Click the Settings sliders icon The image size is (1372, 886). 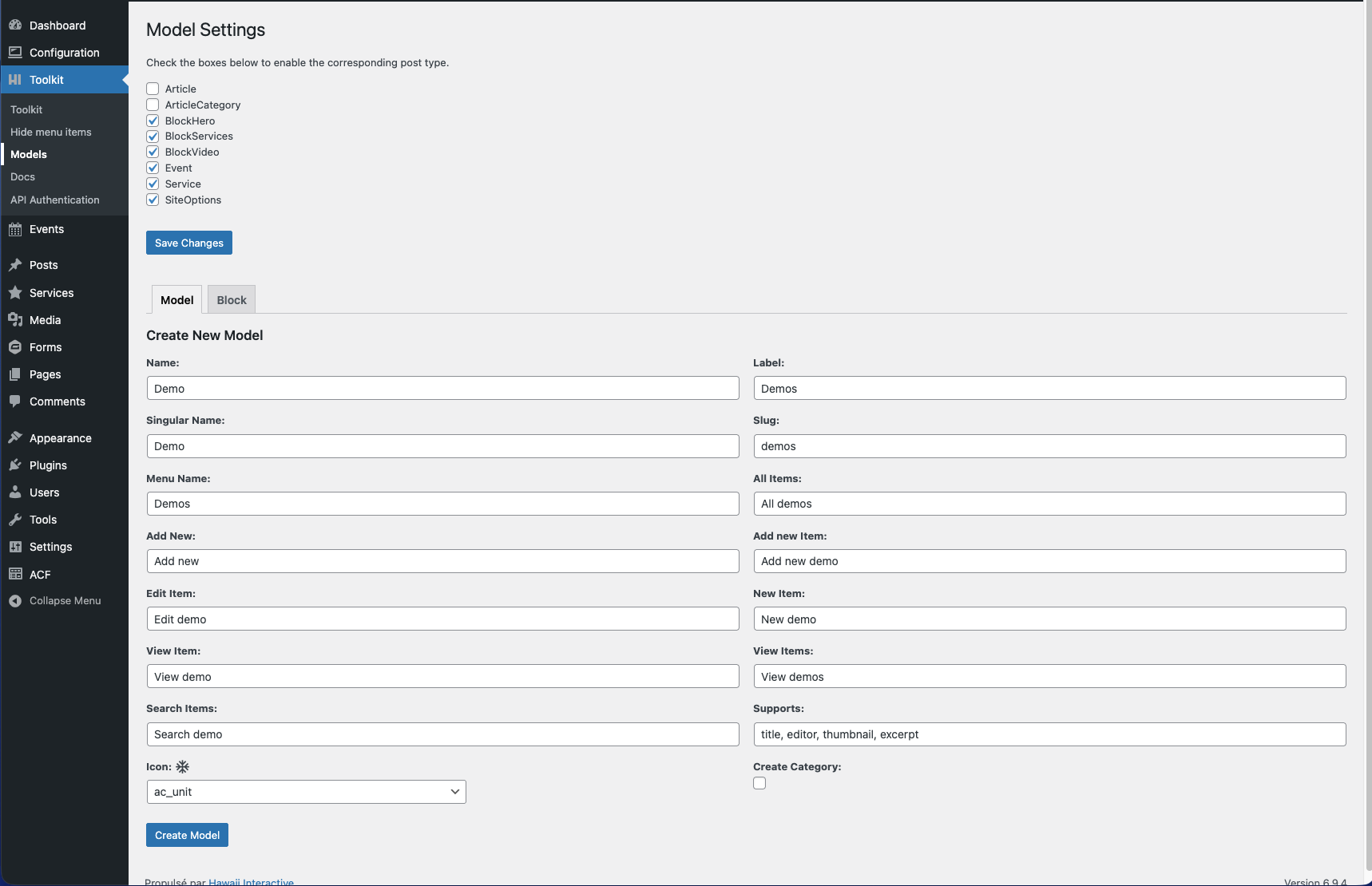[x=15, y=547]
